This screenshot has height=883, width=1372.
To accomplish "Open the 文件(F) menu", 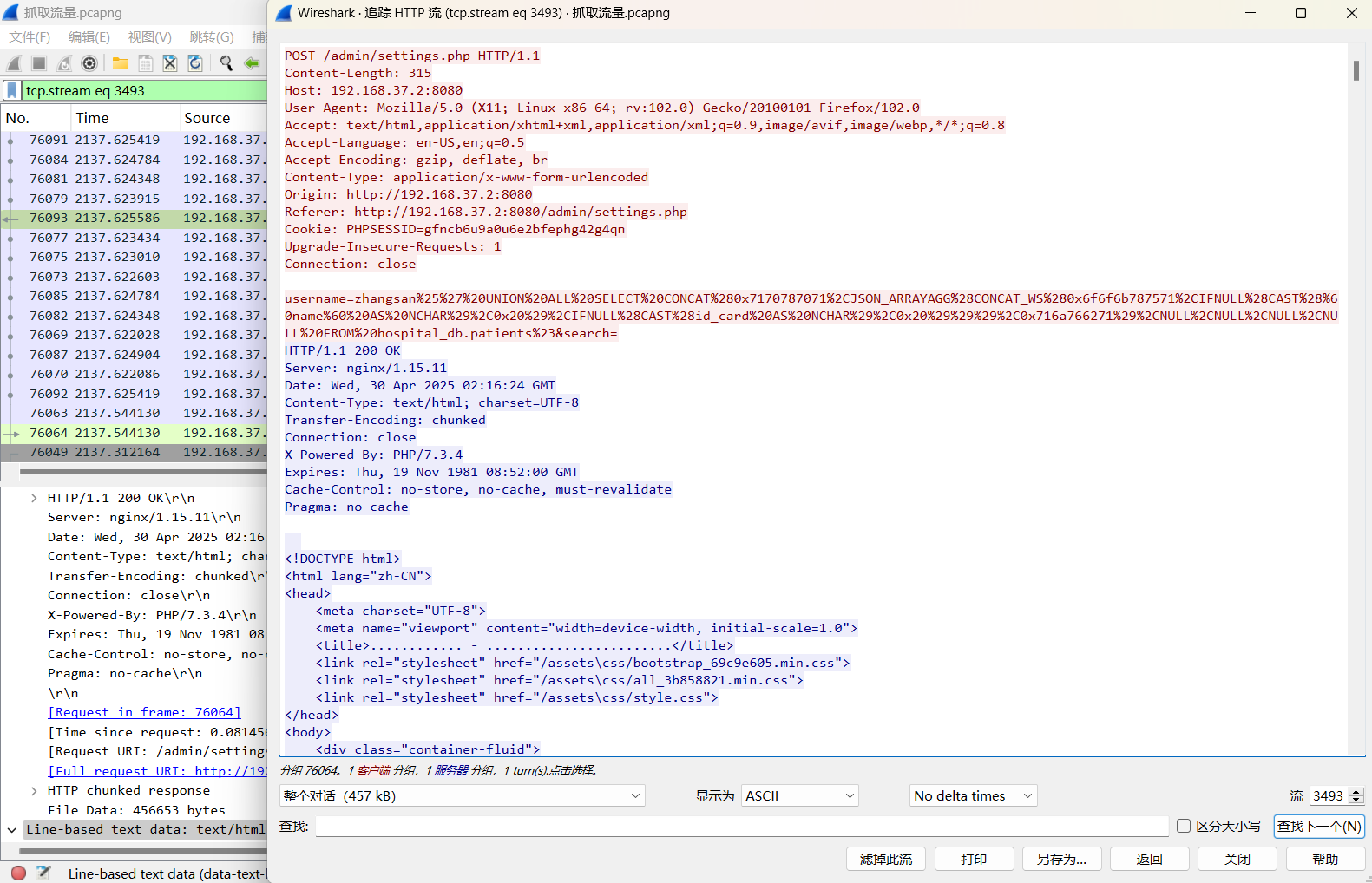I will pos(30,36).
